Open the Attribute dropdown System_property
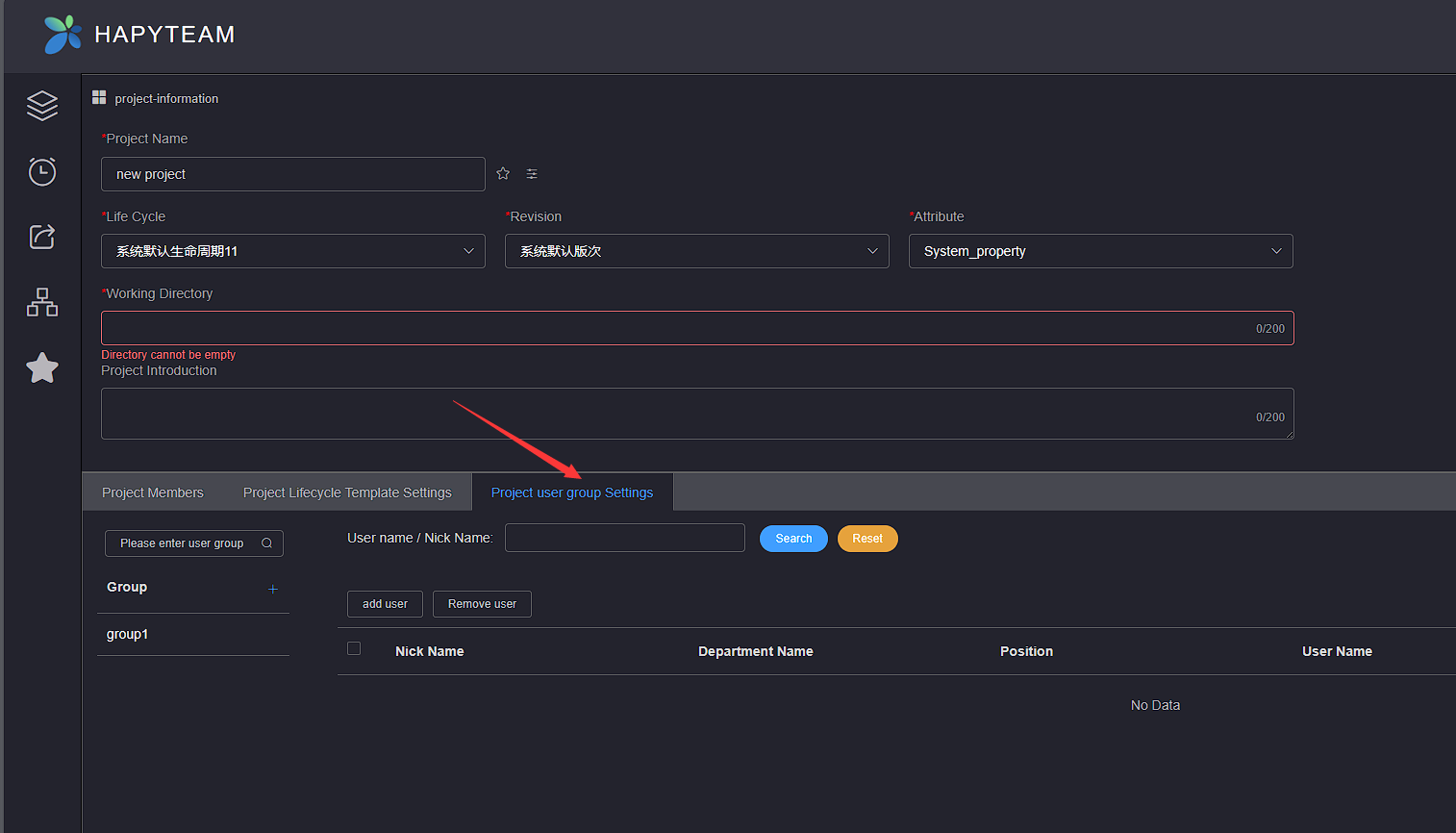 [x=1101, y=251]
